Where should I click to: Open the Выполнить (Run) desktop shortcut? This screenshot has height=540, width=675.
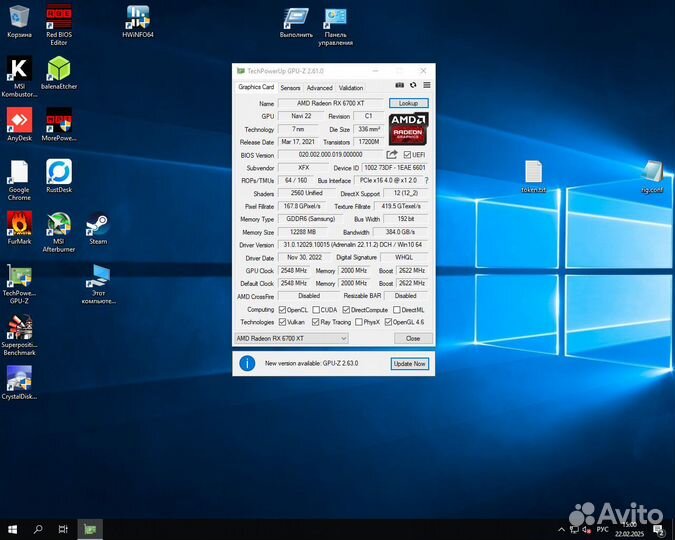click(x=296, y=22)
